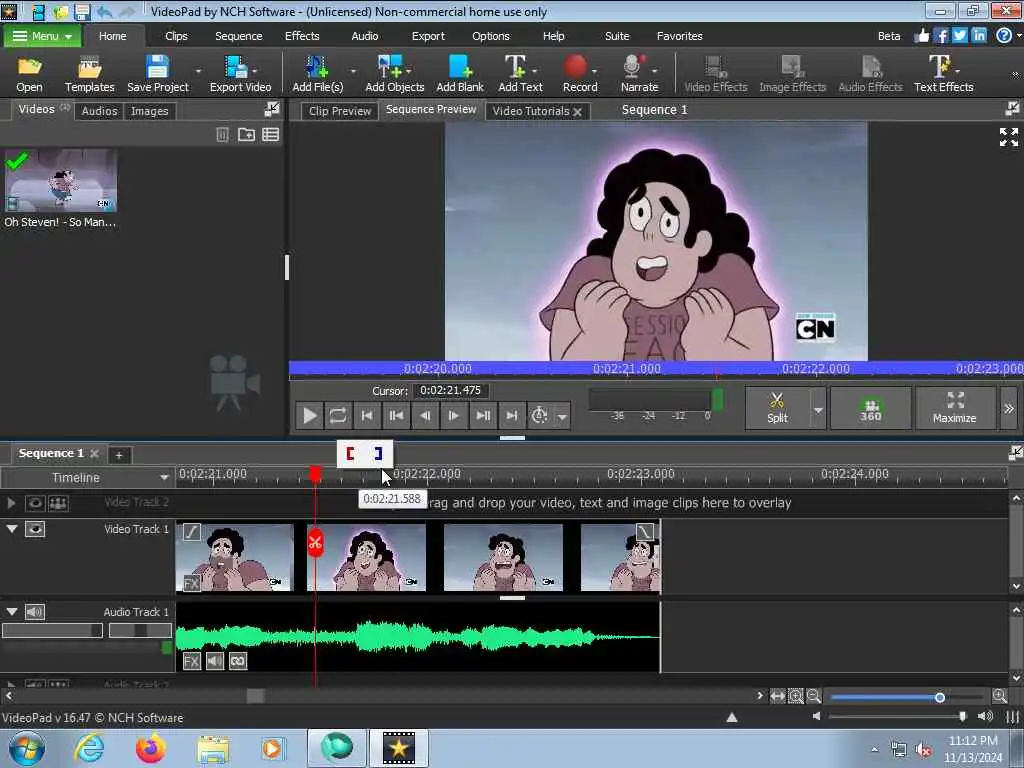Toggle visibility of Video Track 1
1024x768 pixels.
[35, 529]
